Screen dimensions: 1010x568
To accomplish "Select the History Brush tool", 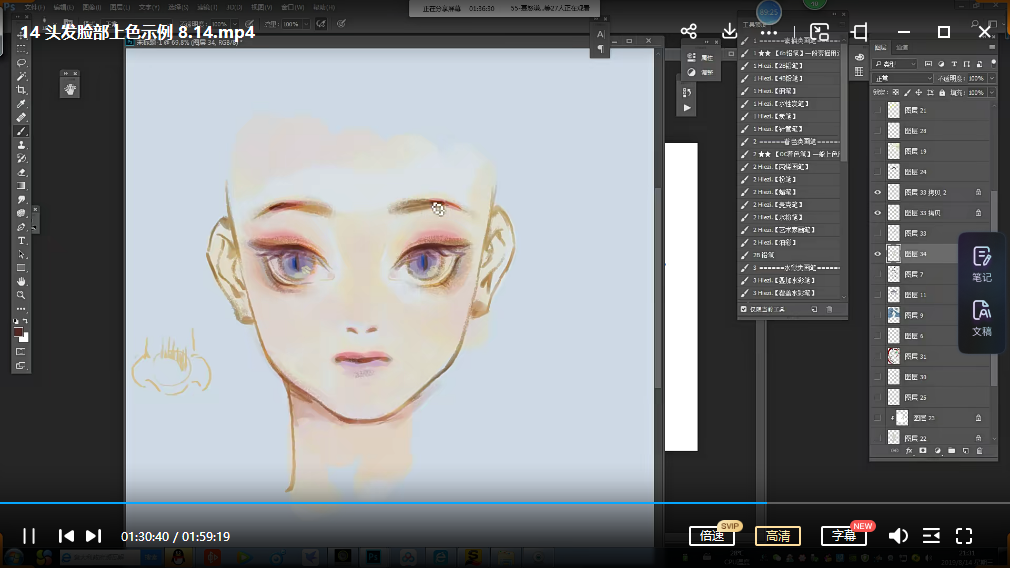I will click(x=21, y=158).
